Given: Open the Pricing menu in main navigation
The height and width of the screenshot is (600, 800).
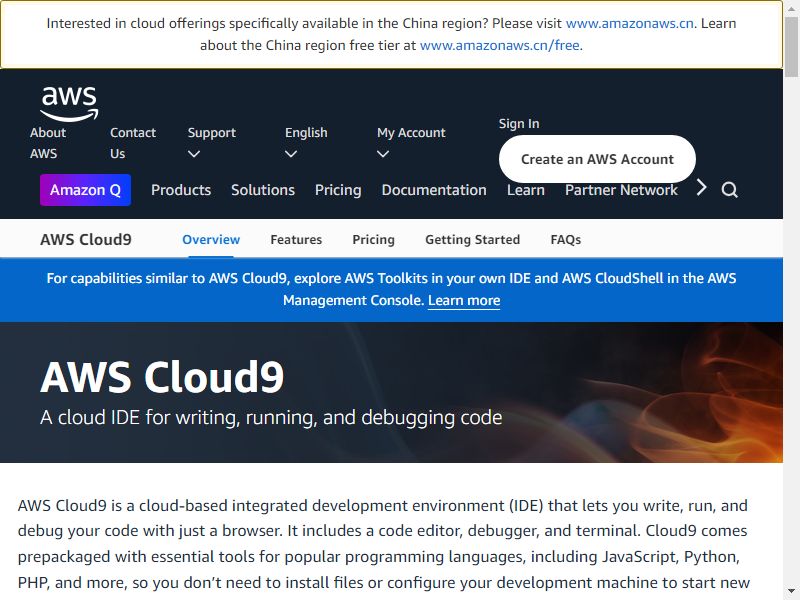Looking at the screenshot, I should tap(338, 190).
